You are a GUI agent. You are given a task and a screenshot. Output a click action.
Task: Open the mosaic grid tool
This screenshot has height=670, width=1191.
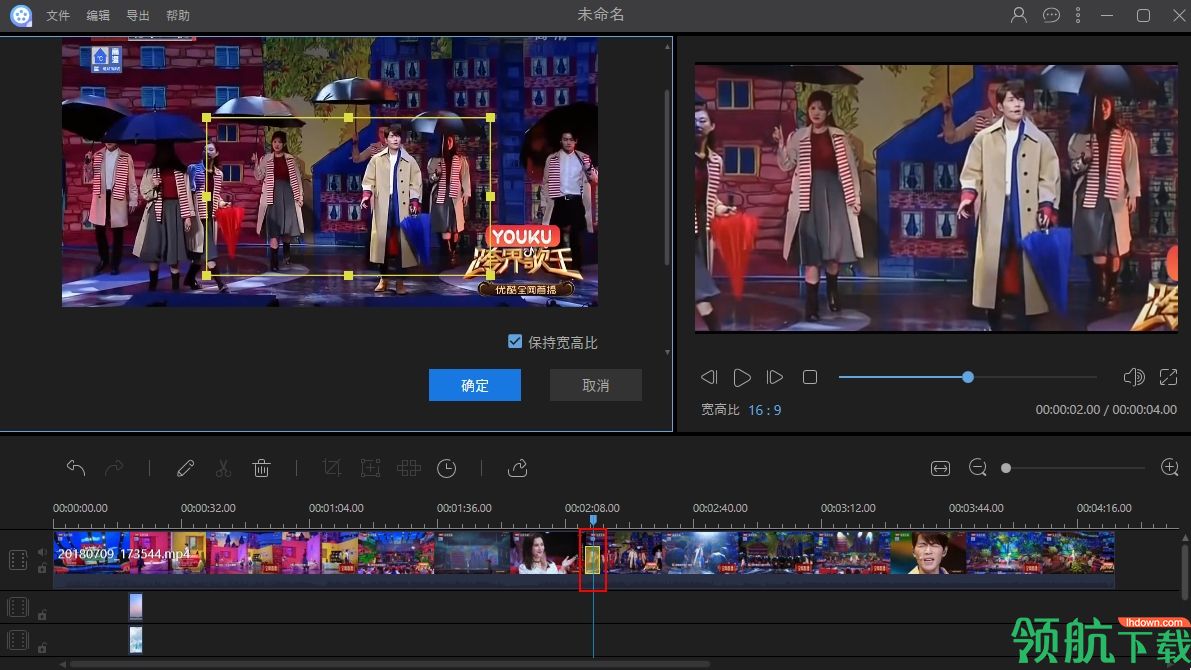pyautogui.click(x=409, y=468)
